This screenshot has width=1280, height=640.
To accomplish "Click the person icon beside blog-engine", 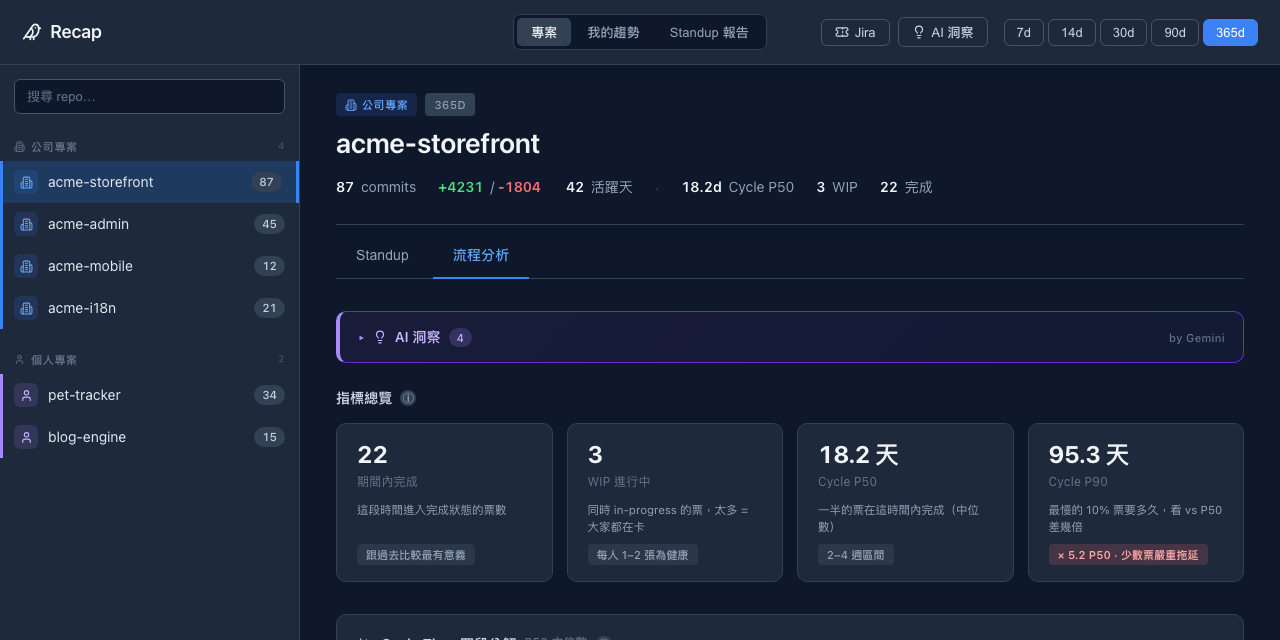I will click(27, 437).
